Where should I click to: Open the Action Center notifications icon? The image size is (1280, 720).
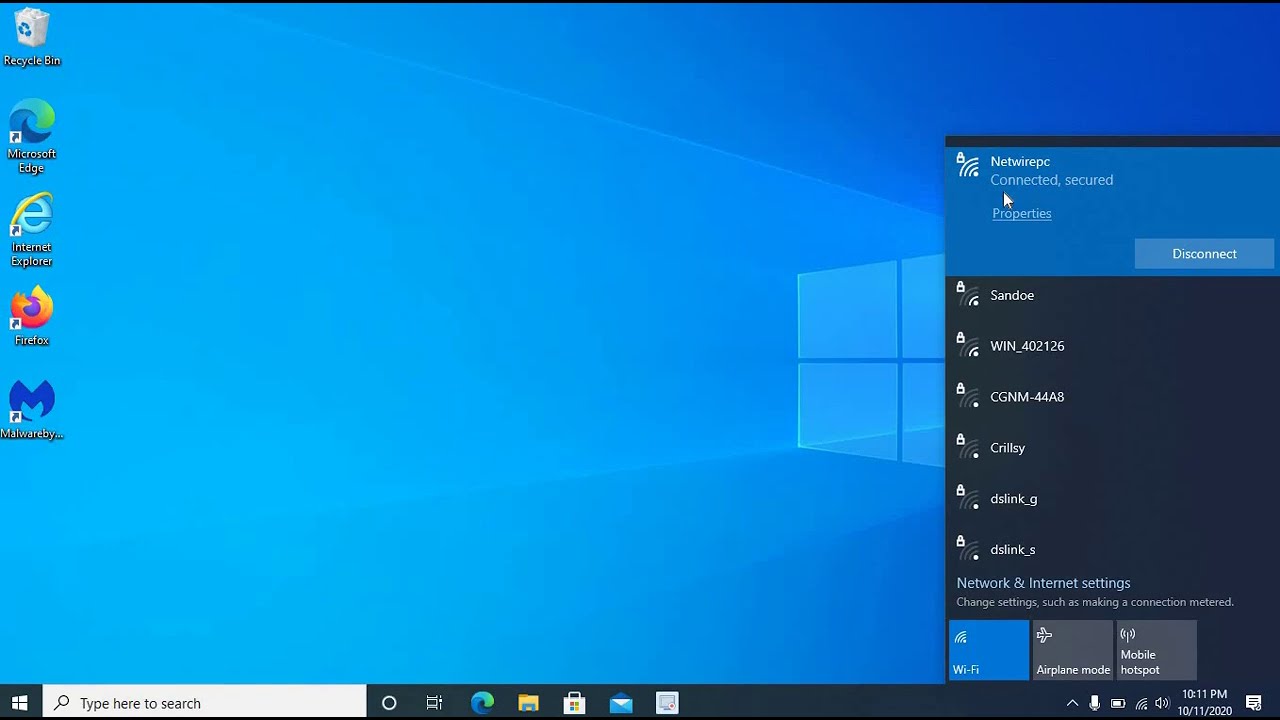1253,703
